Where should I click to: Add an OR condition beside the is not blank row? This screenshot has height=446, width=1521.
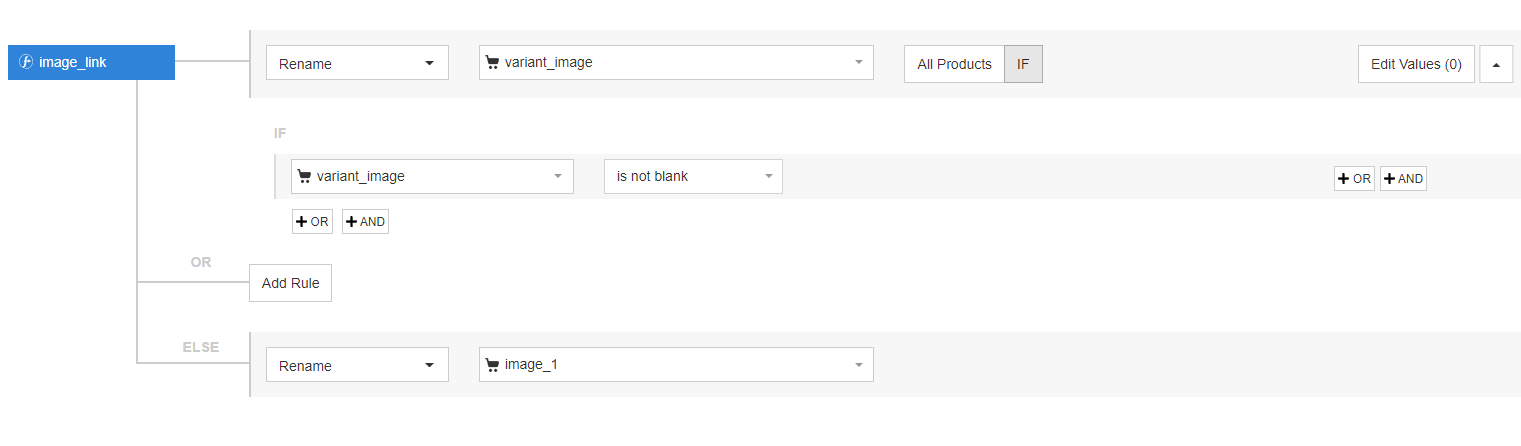1354,179
